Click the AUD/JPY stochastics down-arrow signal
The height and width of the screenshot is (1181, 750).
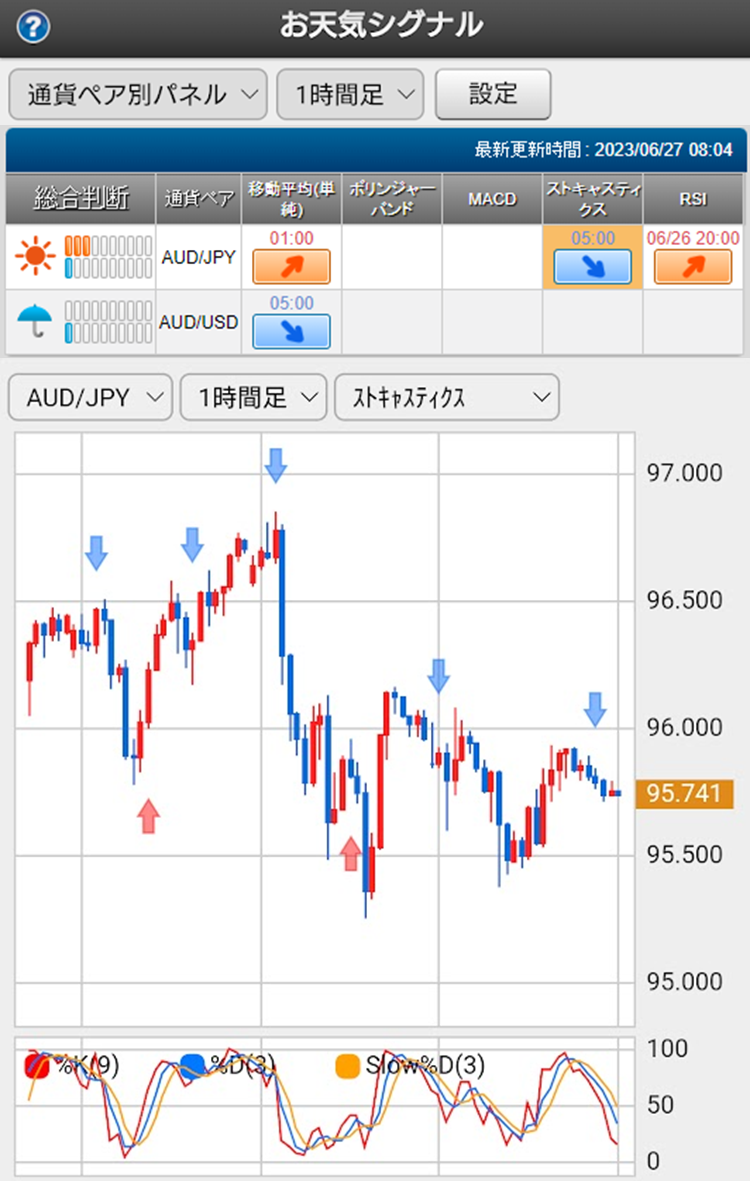point(593,267)
